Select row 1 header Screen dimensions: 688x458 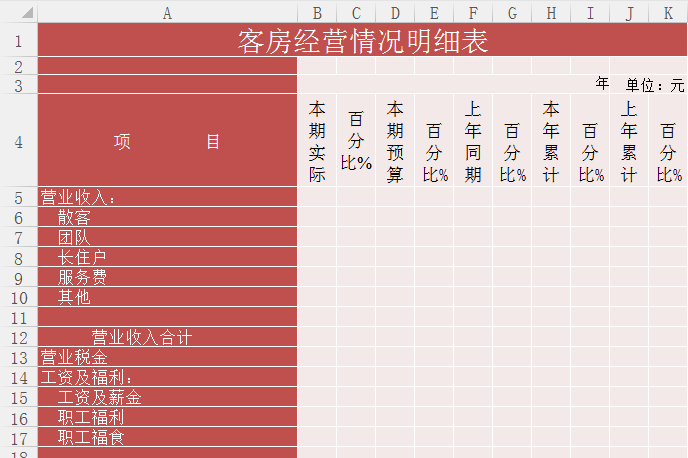[18, 41]
